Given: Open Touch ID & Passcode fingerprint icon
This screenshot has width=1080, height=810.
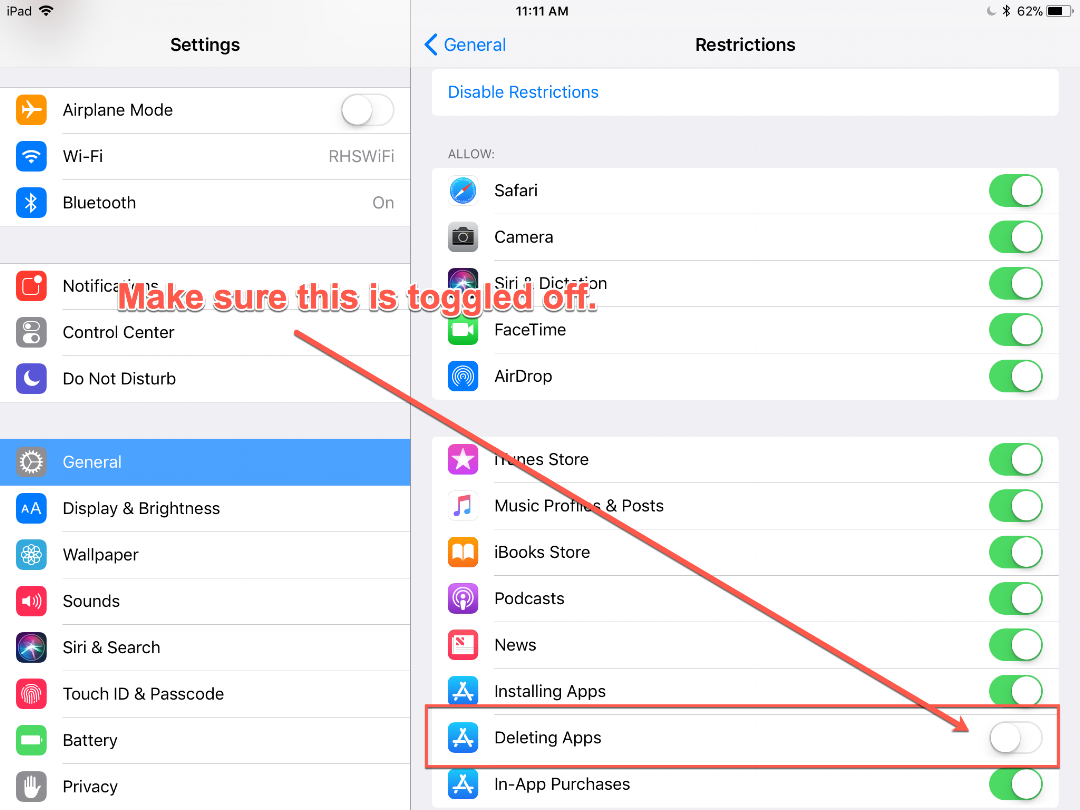Looking at the screenshot, I should 31,694.
